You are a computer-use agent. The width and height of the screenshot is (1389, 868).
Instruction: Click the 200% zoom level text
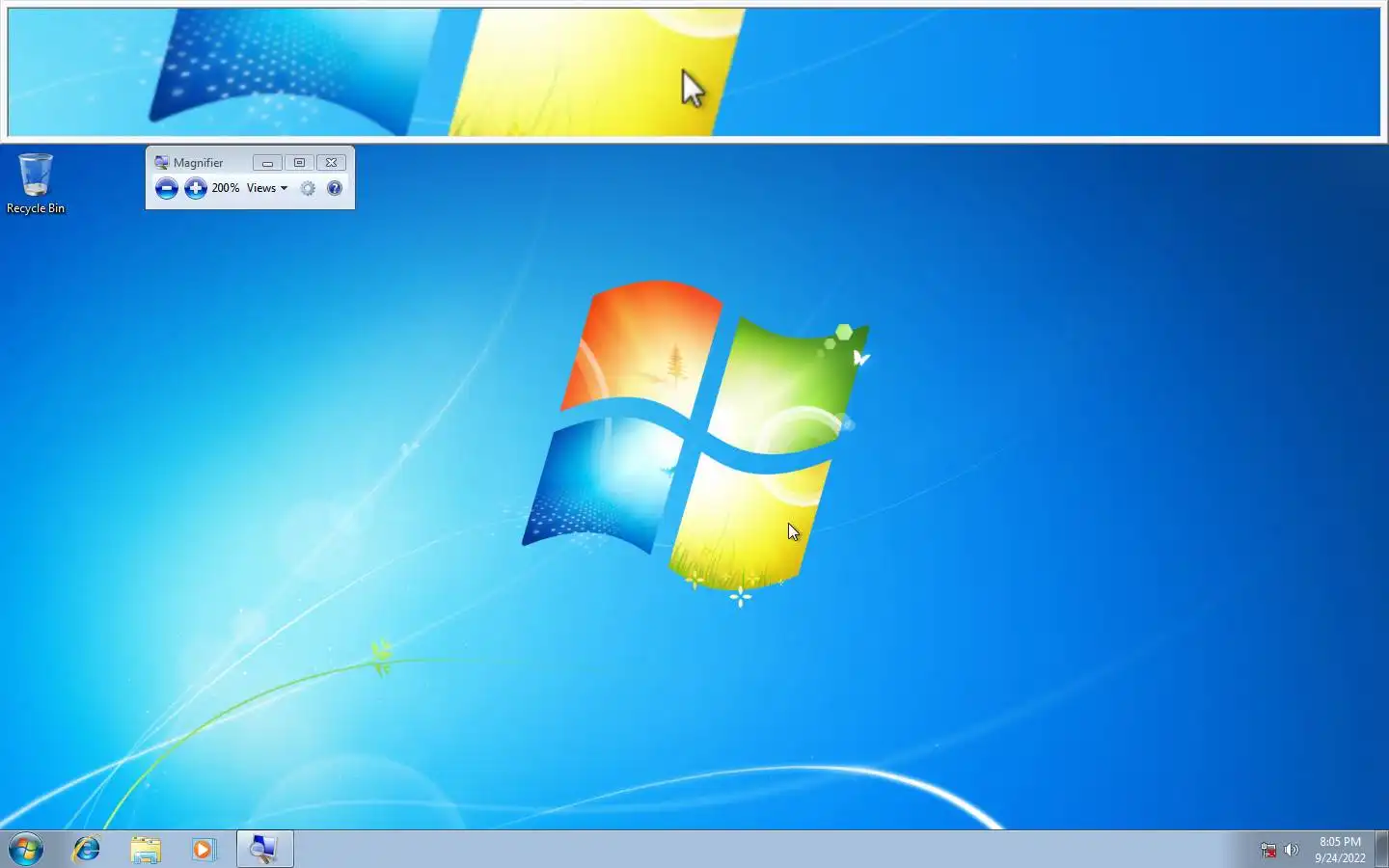(x=225, y=188)
